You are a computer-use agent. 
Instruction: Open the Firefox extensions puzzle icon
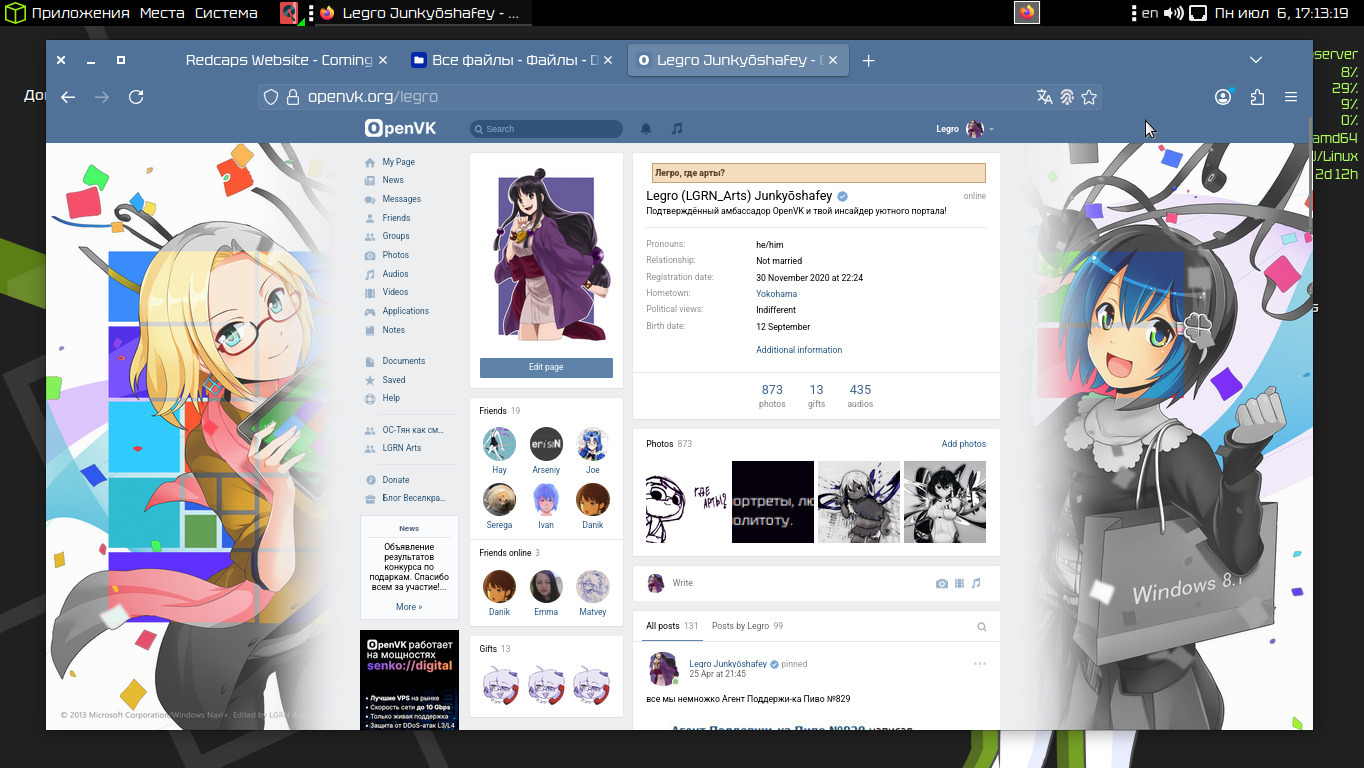(x=1257, y=97)
